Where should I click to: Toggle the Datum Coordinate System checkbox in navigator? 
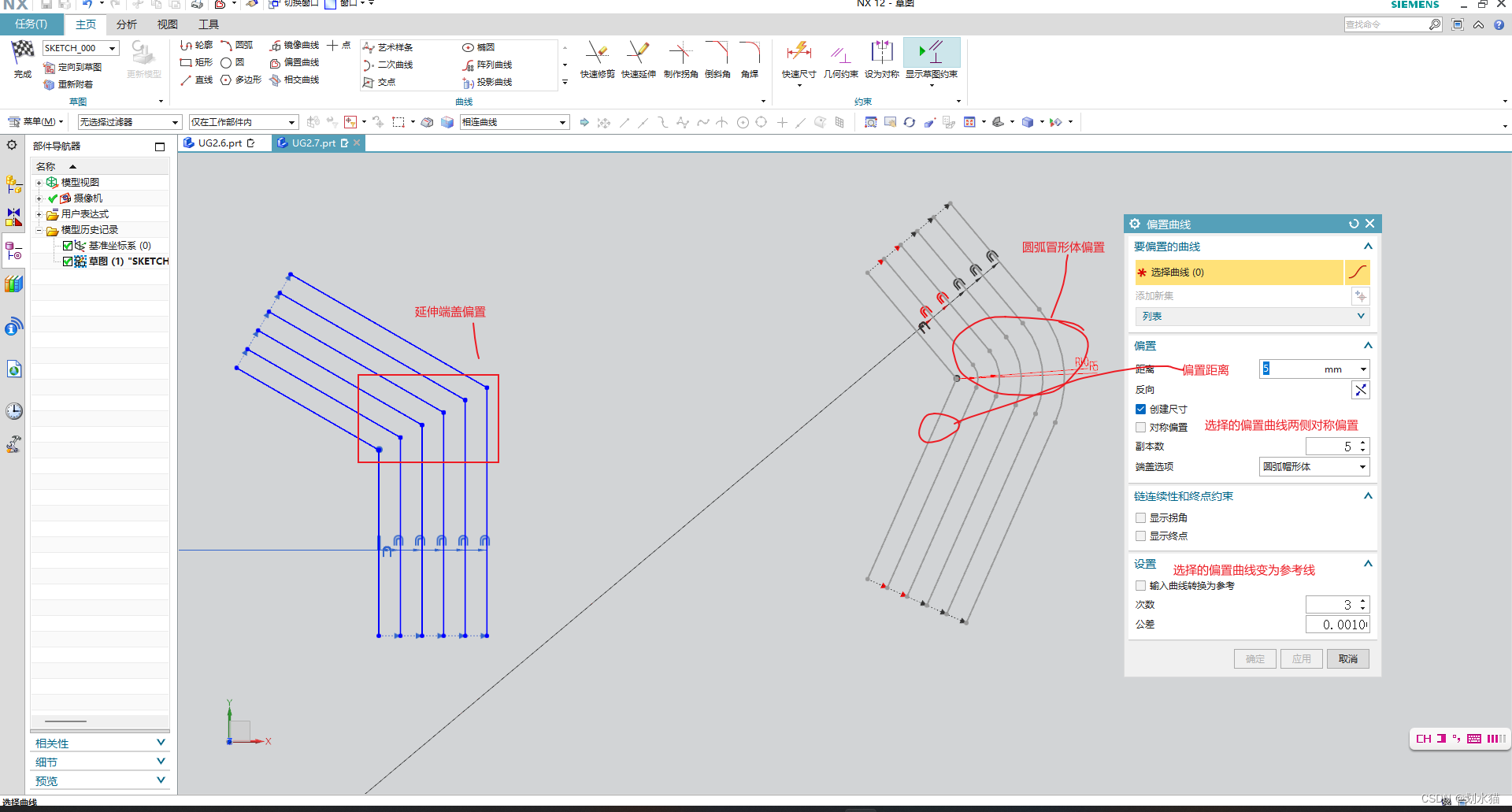(68, 246)
